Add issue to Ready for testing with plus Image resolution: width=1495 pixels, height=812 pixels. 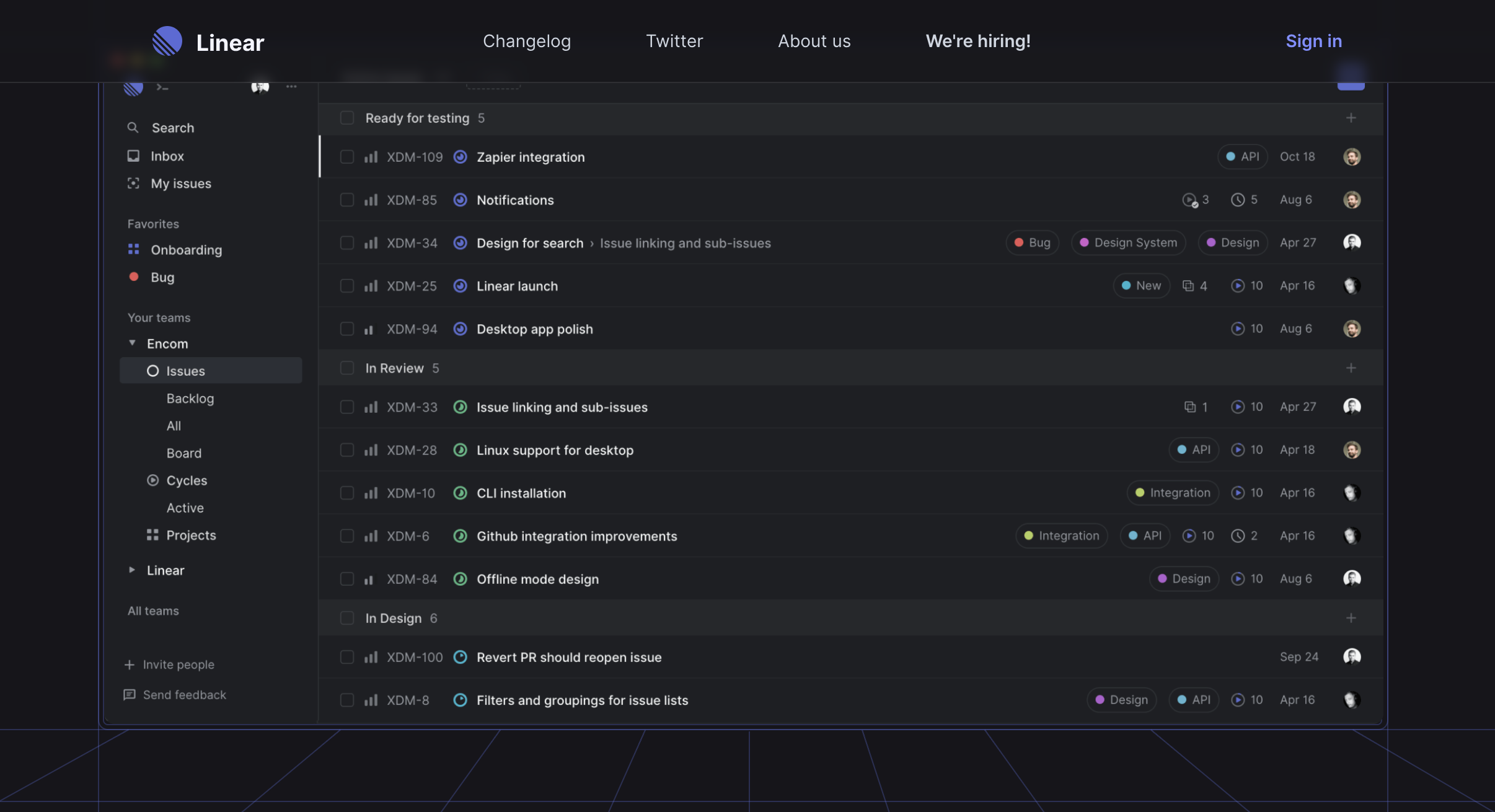point(1351,118)
